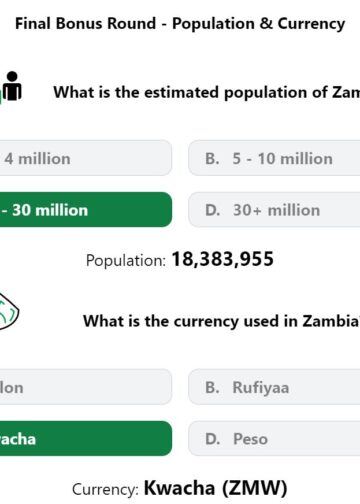360x504 pixels.
Task: Click the population value 18,383,955
Action: (x=223, y=259)
